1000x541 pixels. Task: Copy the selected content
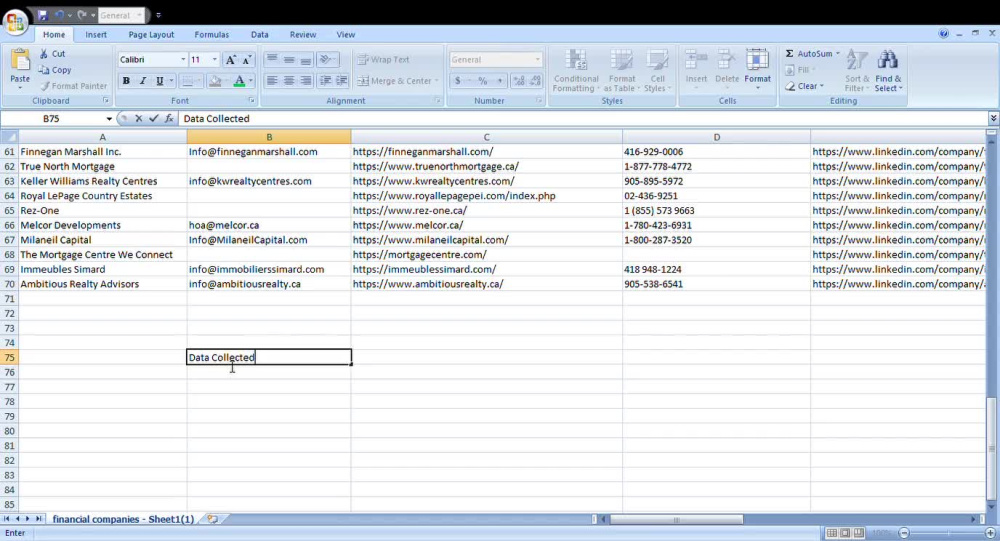[x=55, y=70]
